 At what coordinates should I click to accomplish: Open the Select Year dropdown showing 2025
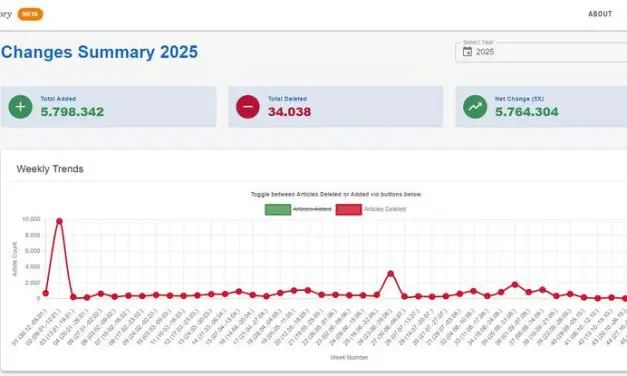coord(541,52)
